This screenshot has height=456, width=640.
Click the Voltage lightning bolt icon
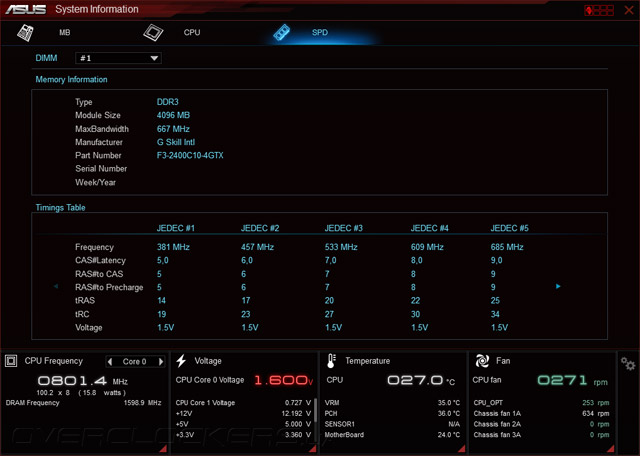tap(181, 361)
